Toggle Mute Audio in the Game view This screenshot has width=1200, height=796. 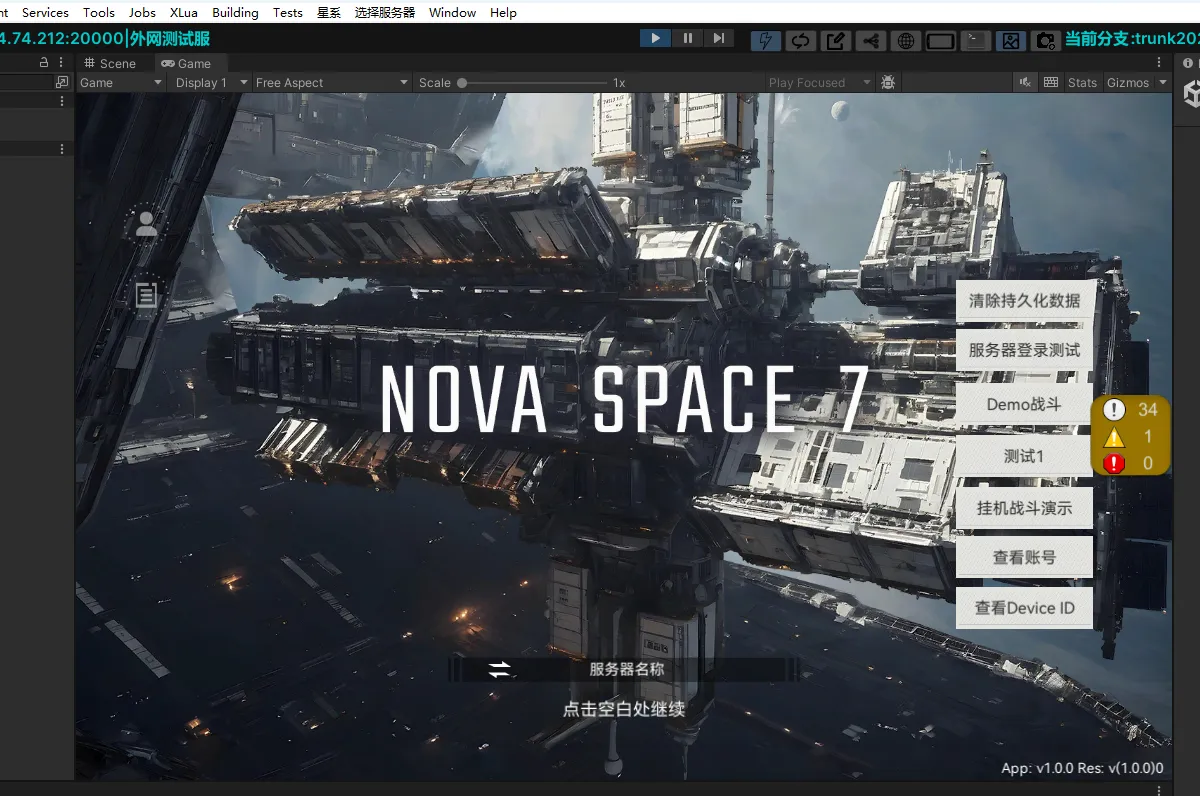click(1025, 83)
